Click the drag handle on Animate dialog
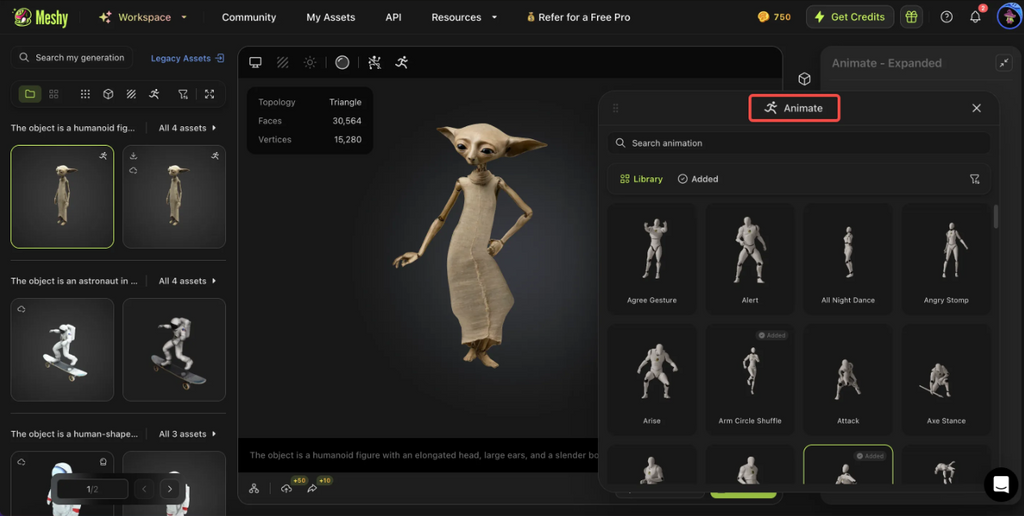This screenshot has height=516, width=1024. coord(615,108)
